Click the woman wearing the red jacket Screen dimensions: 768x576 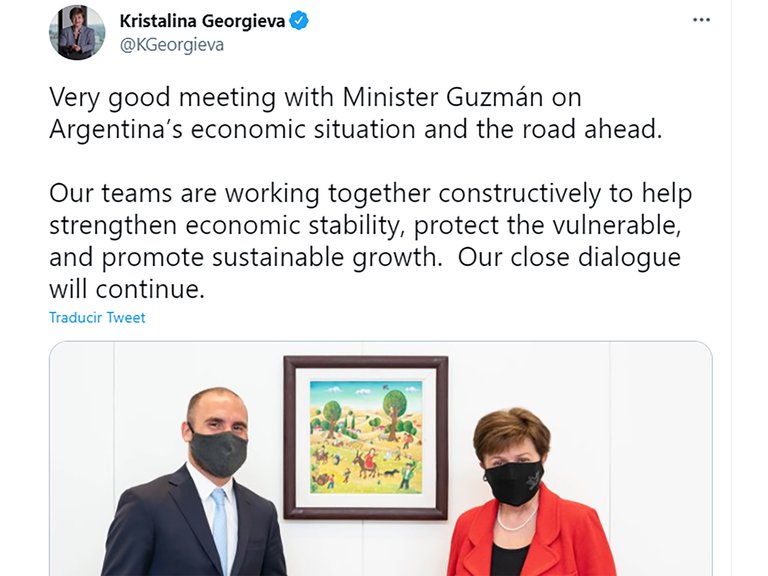click(530, 492)
